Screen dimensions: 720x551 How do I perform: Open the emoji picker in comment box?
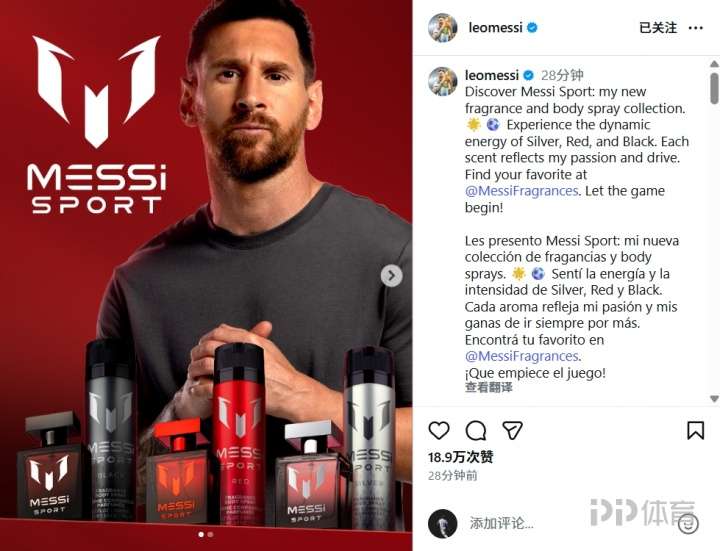pyautogui.click(x=688, y=523)
